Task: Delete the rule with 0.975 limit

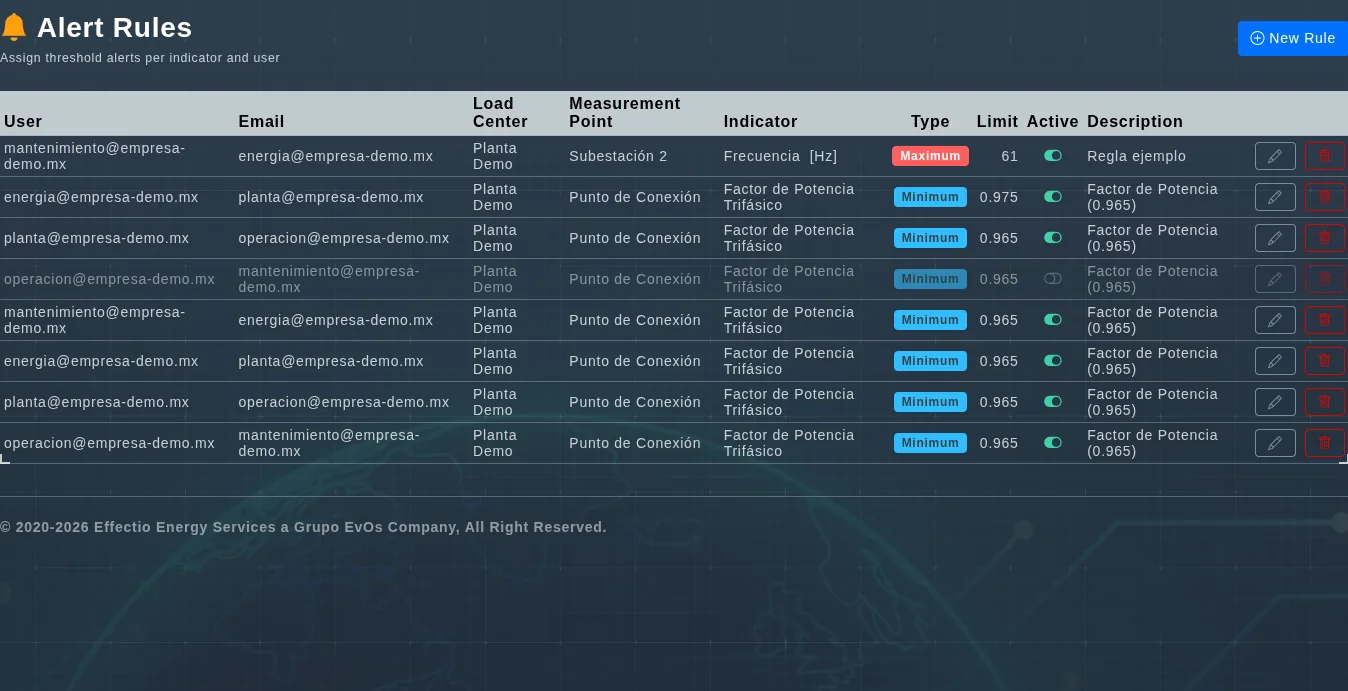Action: (x=1325, y=197)
